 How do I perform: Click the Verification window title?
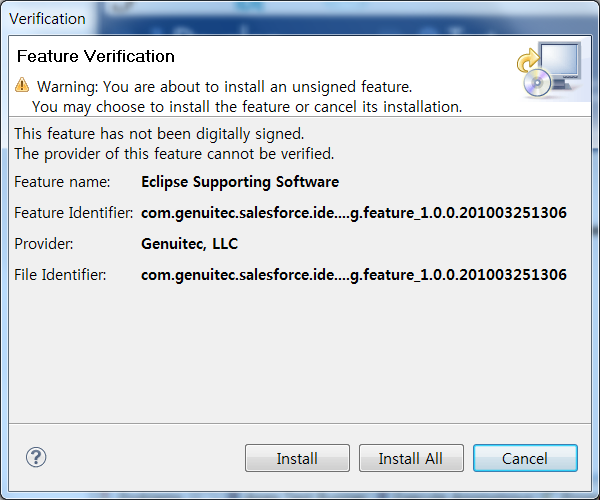coord(47,19)
